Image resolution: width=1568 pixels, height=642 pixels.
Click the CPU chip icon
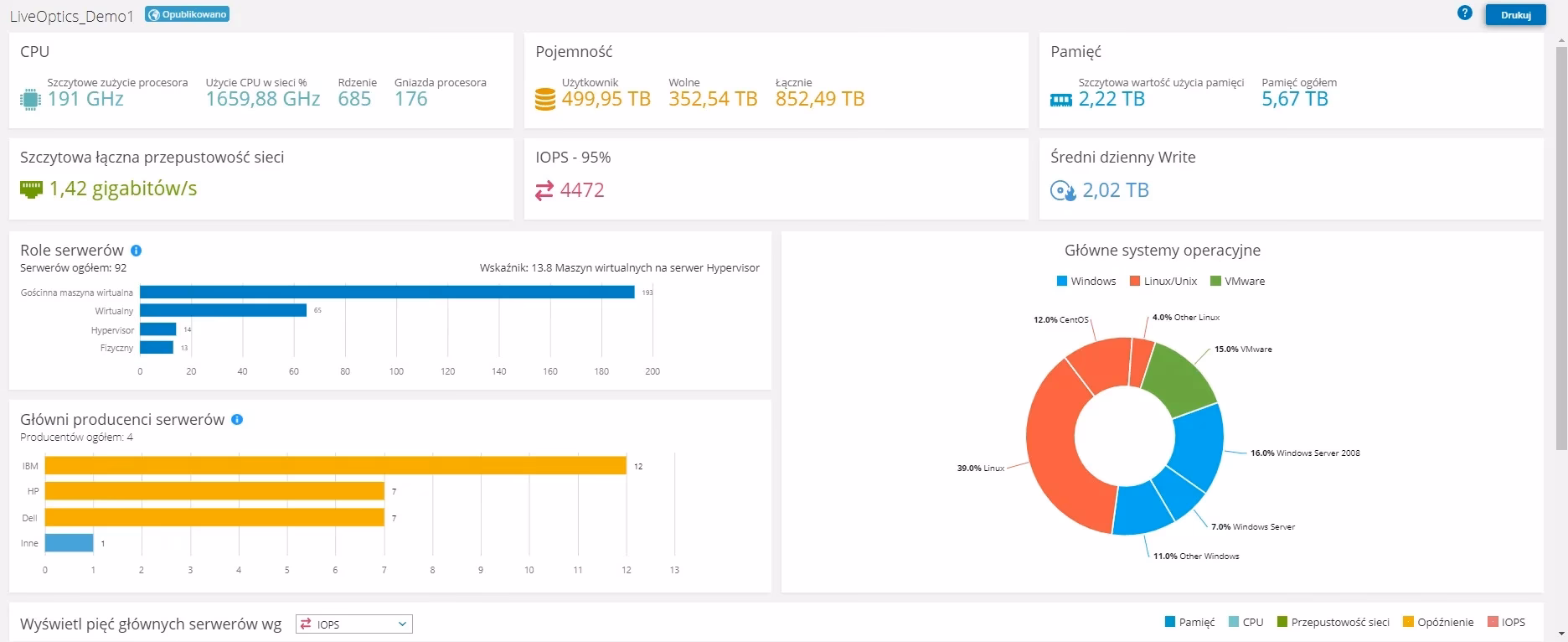click(30, 100)
